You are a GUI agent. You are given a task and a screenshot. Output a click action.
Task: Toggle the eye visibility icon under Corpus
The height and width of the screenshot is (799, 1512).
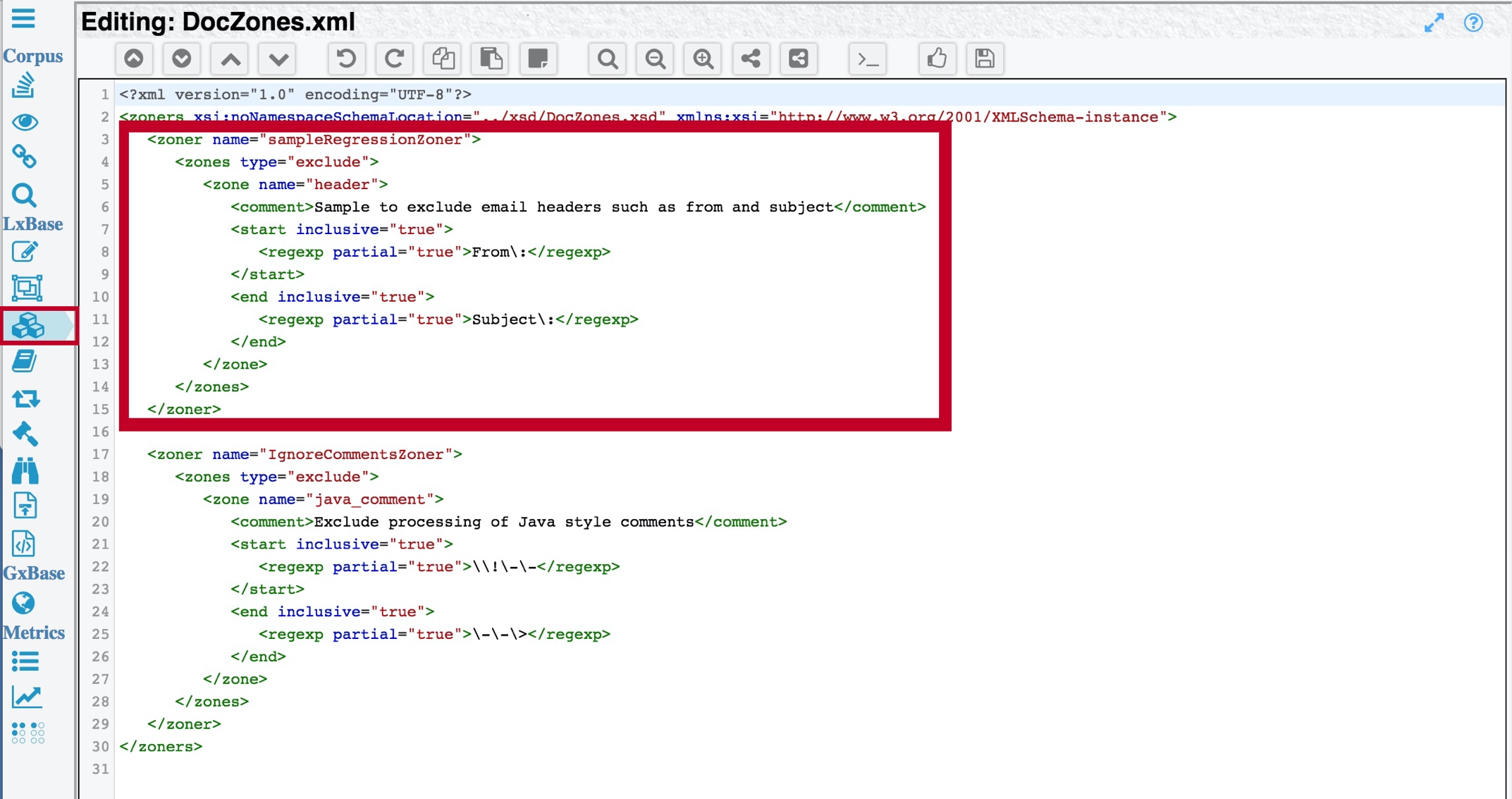[25, 123]
